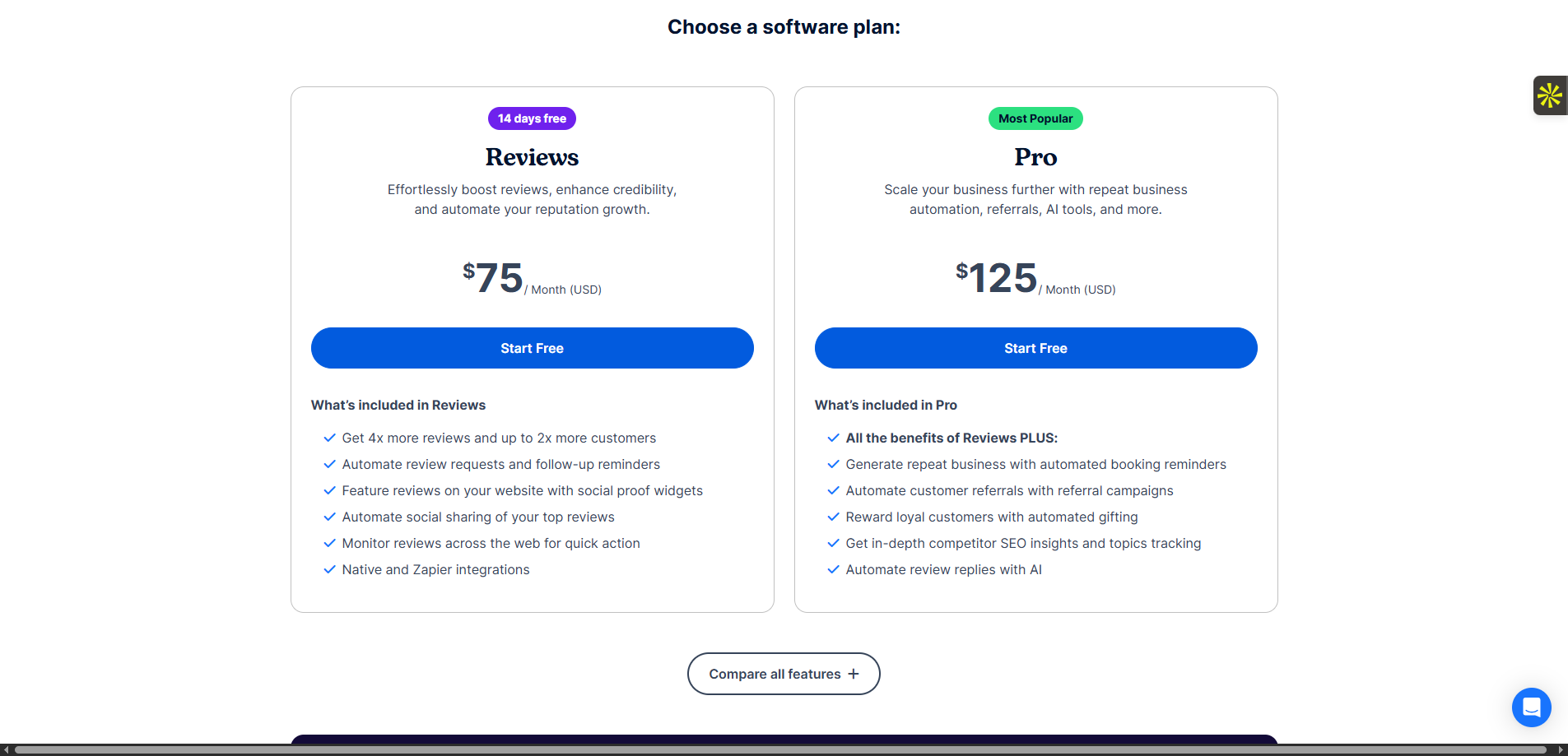This screenshot has height=756, width=1568.
Task: Click the Pro plan heading
Action: 1035,157
